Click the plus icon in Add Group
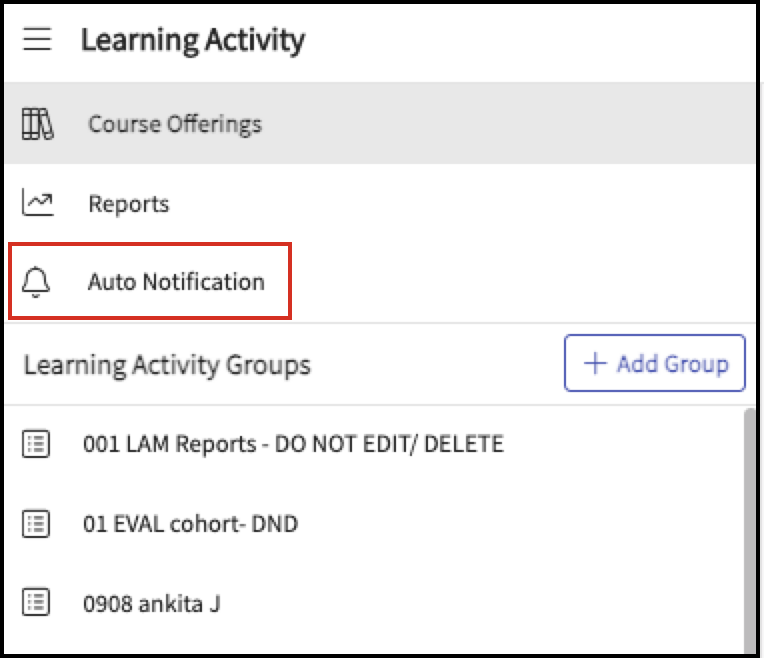The height and width of the screenshot is (658, 764). (595, 363)
